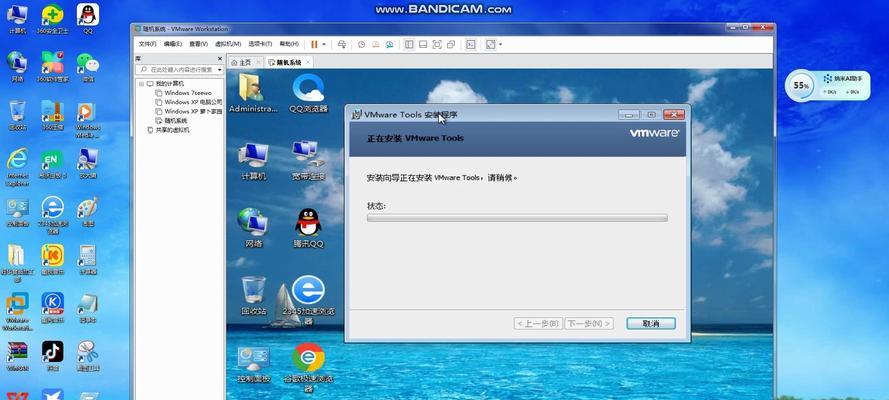Click the 取消 button in VMware Tools installer

coord(651,324)
